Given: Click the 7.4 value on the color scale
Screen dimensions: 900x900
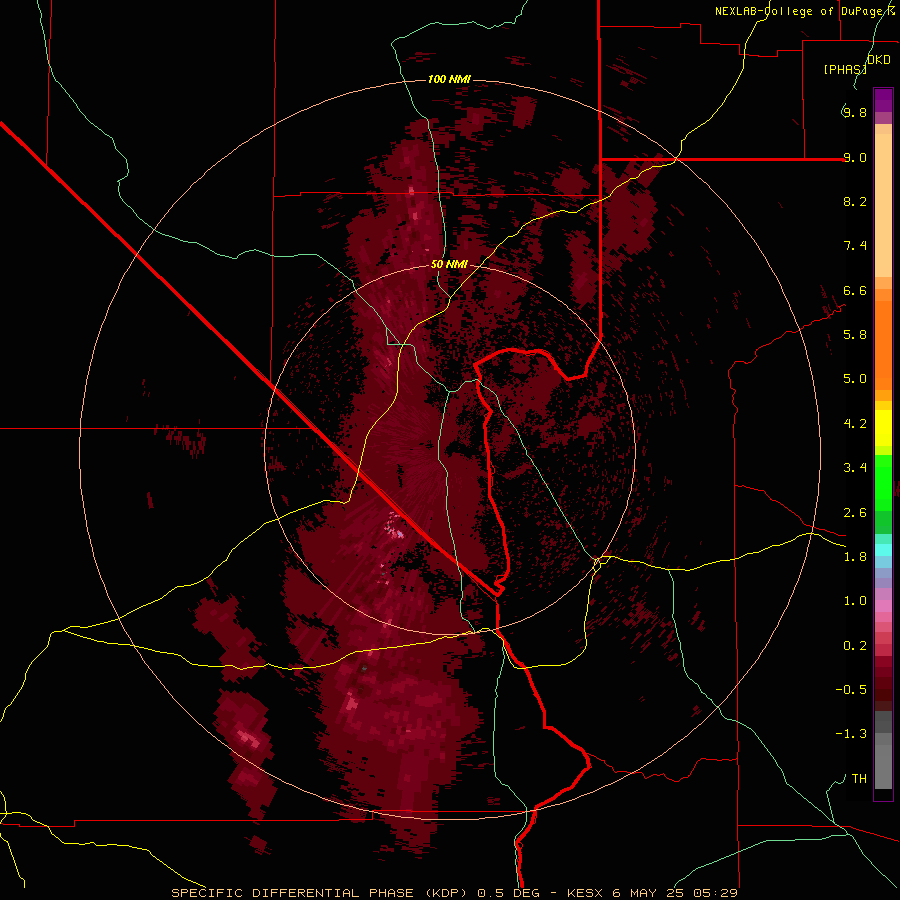Looking at the screenshot, I should click(855, 246).
